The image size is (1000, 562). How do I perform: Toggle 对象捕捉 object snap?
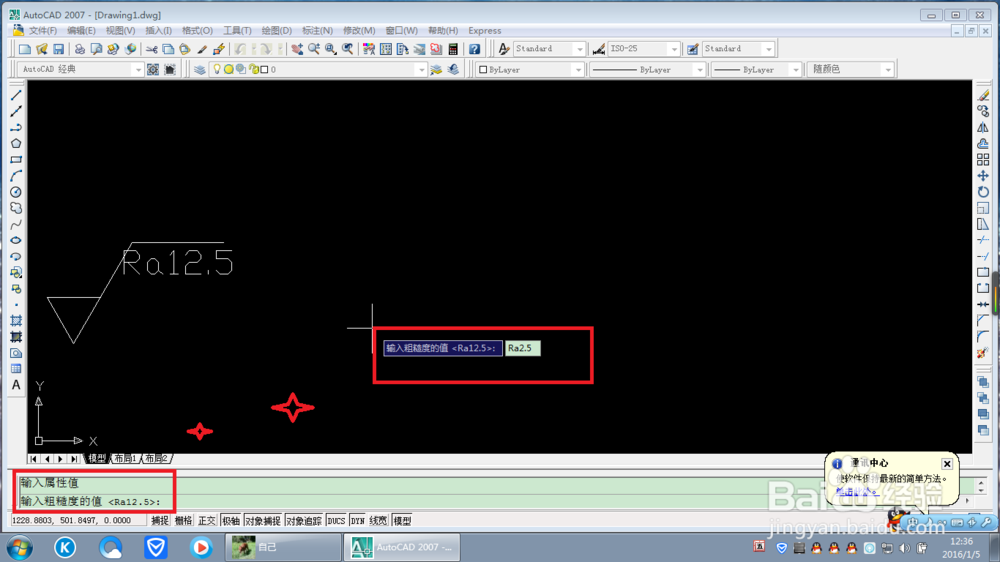tap(263, 521)
